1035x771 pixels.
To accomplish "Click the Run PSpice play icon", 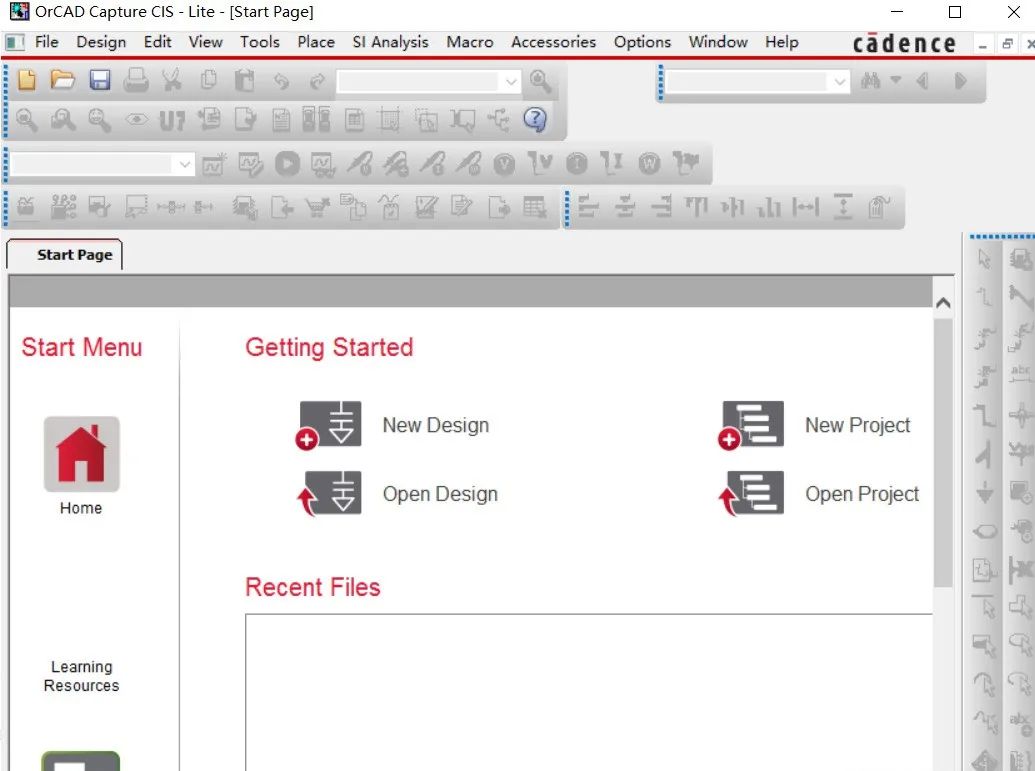I will pos(287,163).
